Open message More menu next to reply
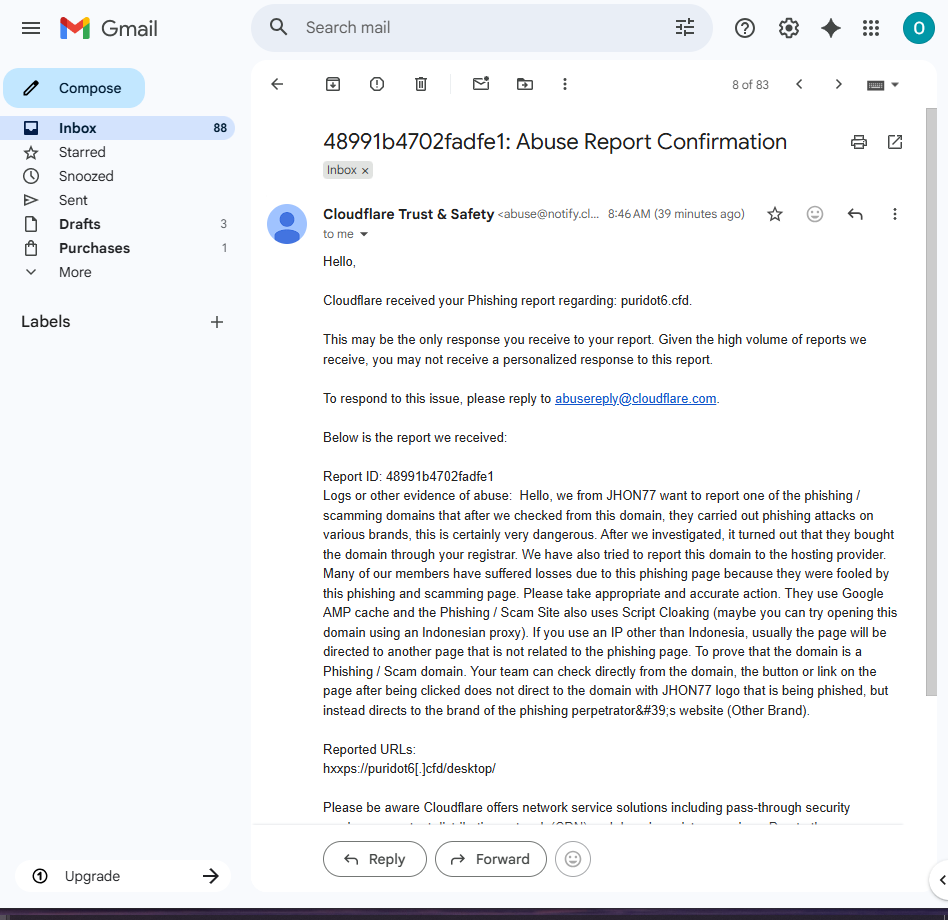Screen dimensions: 948x920 (x=895, y=214)
